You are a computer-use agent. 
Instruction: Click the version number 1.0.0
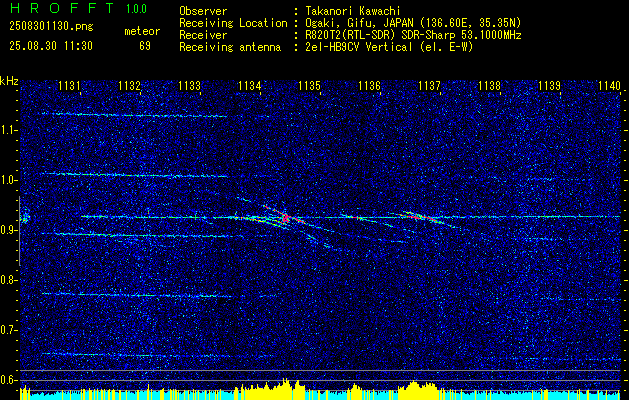pyautogui.click(x=136, y=8)
